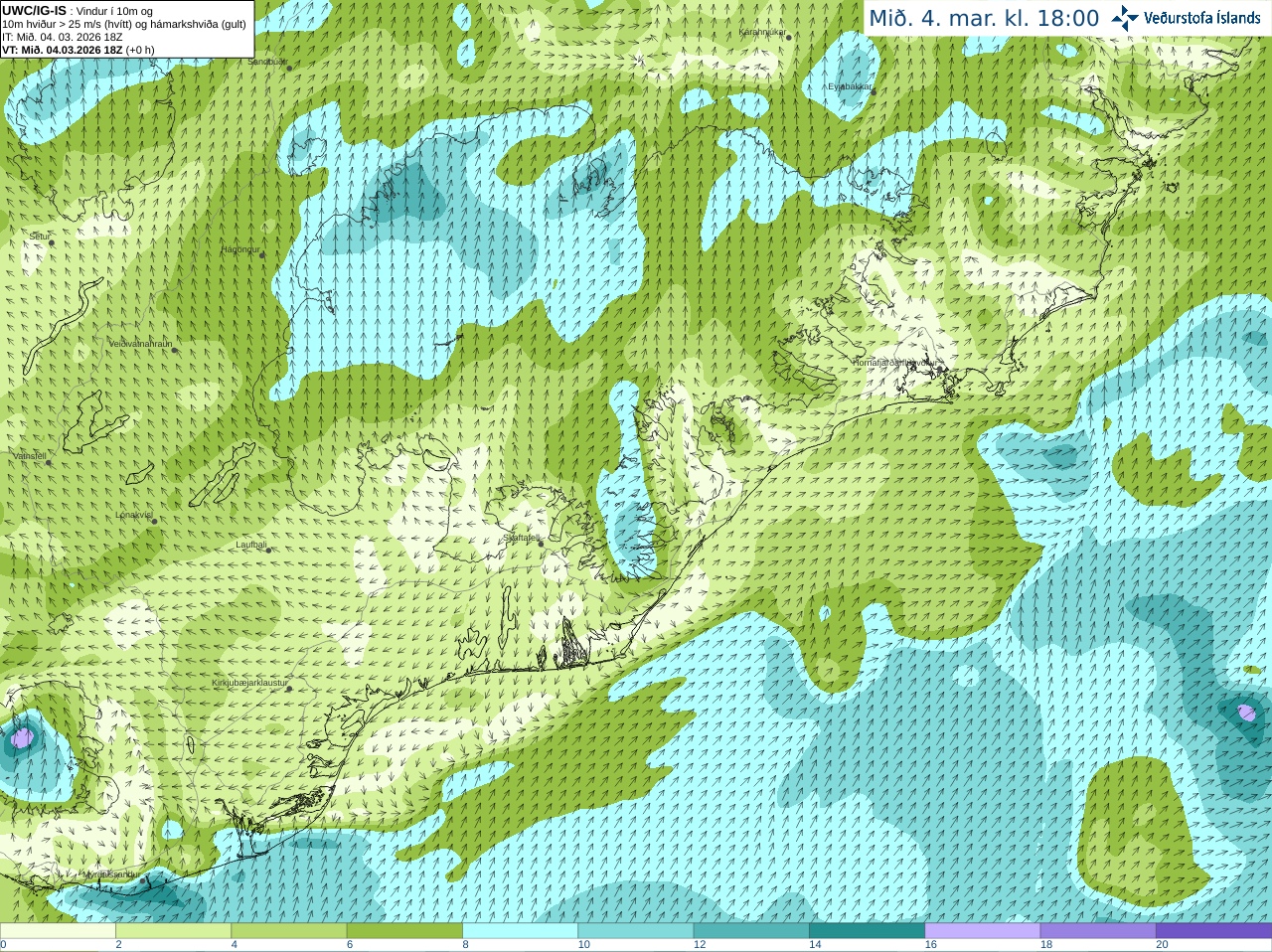Click the legend value '20'

point(1162,945)
